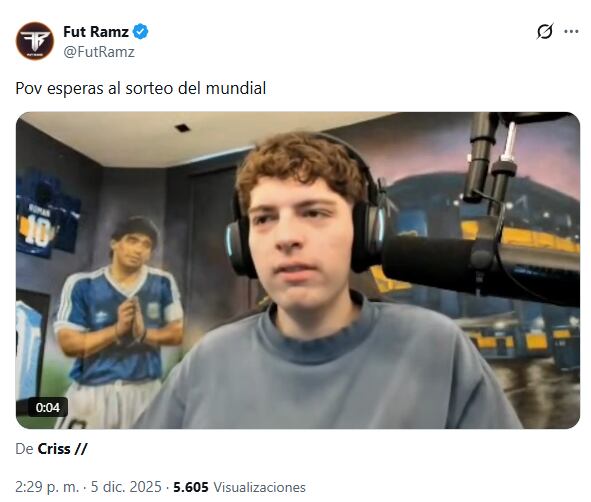Open the three-dot more options menu
The image size is (591, 502).
click(571, 32)
